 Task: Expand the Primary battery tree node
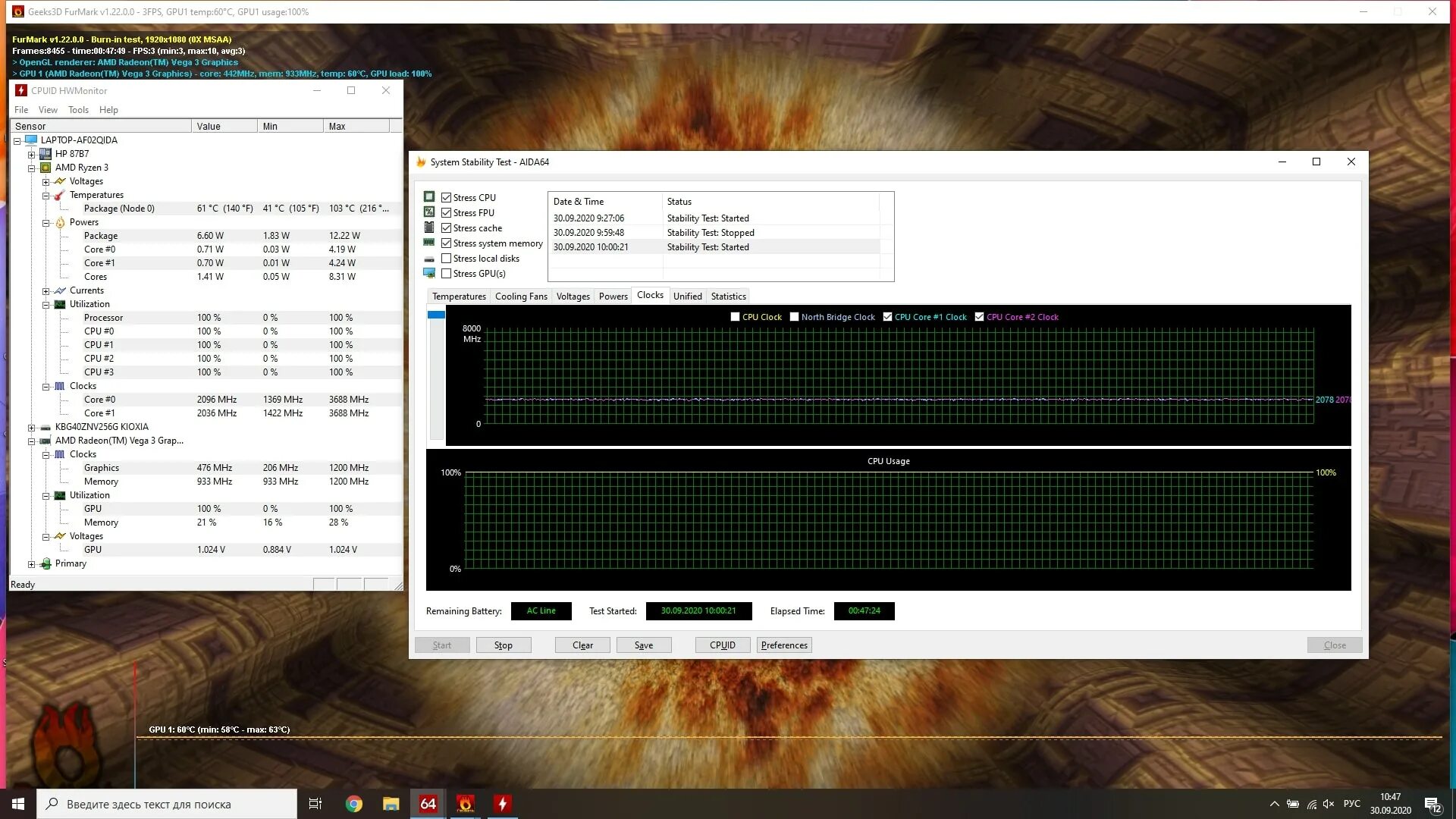[x=31, y=563]
